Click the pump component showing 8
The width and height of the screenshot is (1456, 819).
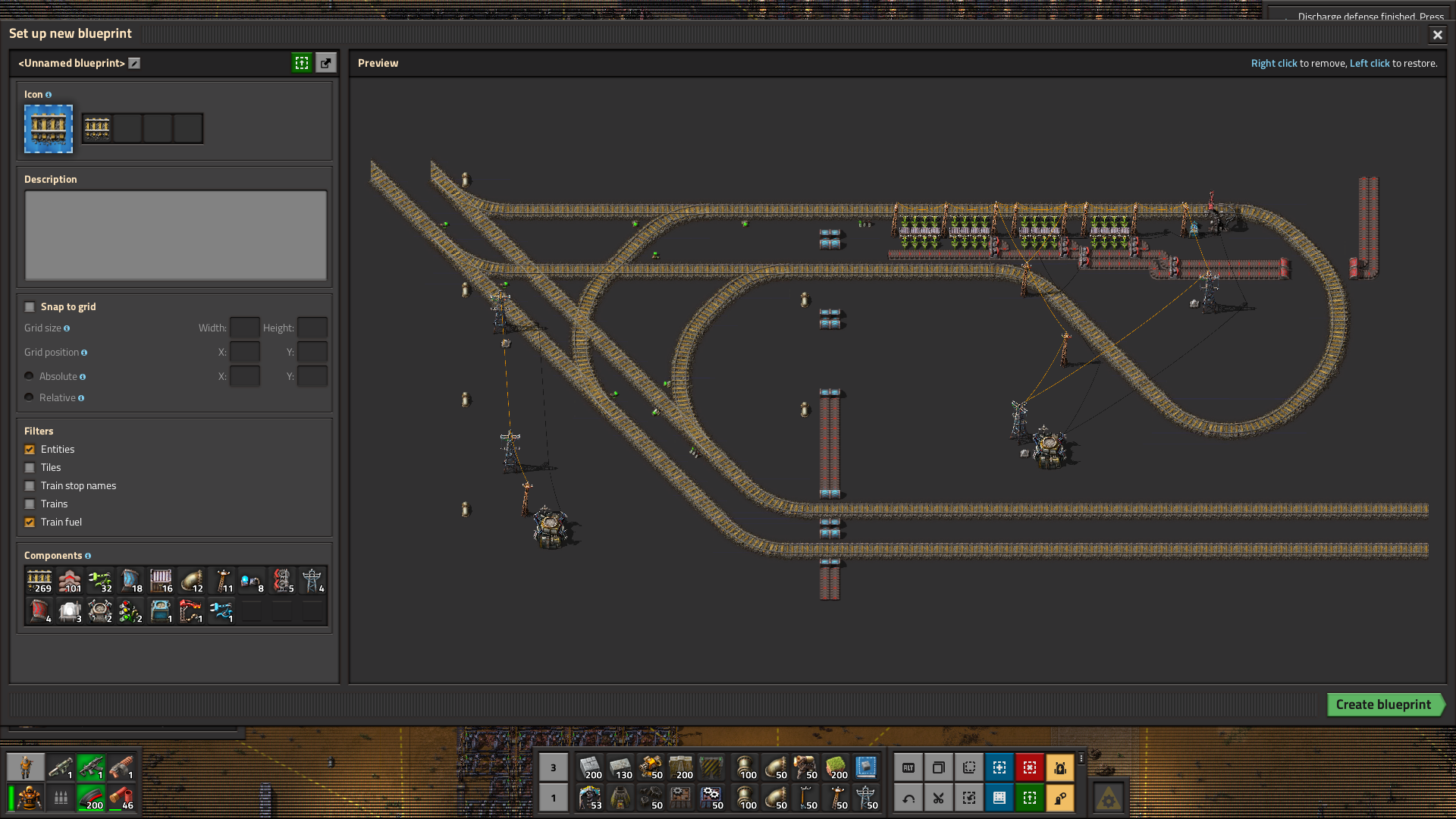coord(252,581)
